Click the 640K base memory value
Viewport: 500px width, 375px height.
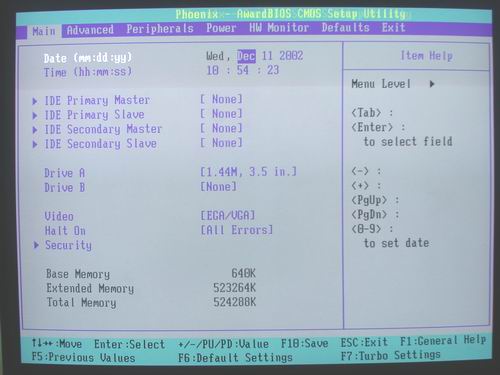244,273
